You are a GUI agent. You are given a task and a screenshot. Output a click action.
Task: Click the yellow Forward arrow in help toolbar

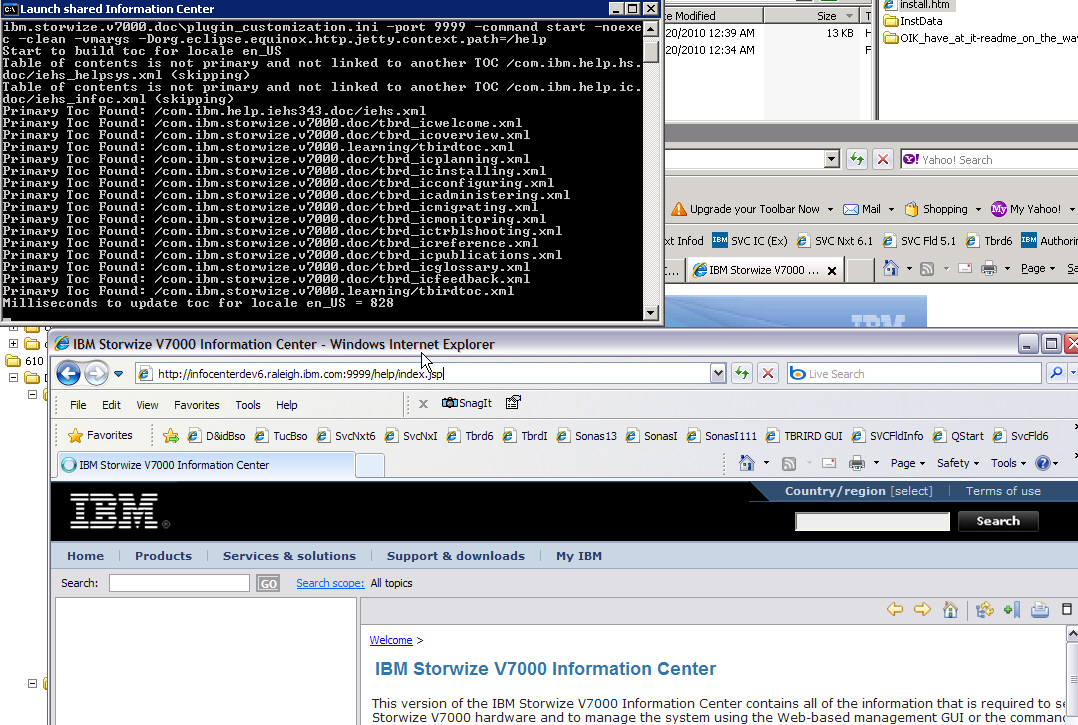[922, 609]
